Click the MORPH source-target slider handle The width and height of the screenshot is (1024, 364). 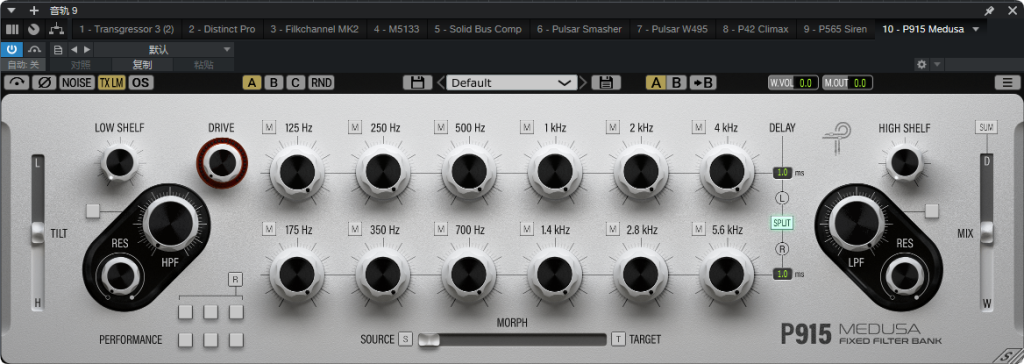429,339
